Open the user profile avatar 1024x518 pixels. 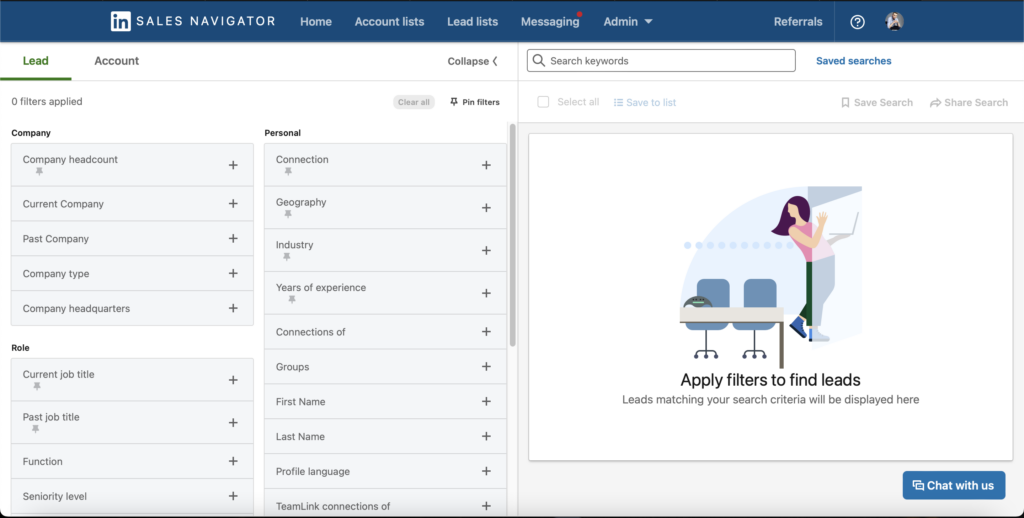point(894,22)
